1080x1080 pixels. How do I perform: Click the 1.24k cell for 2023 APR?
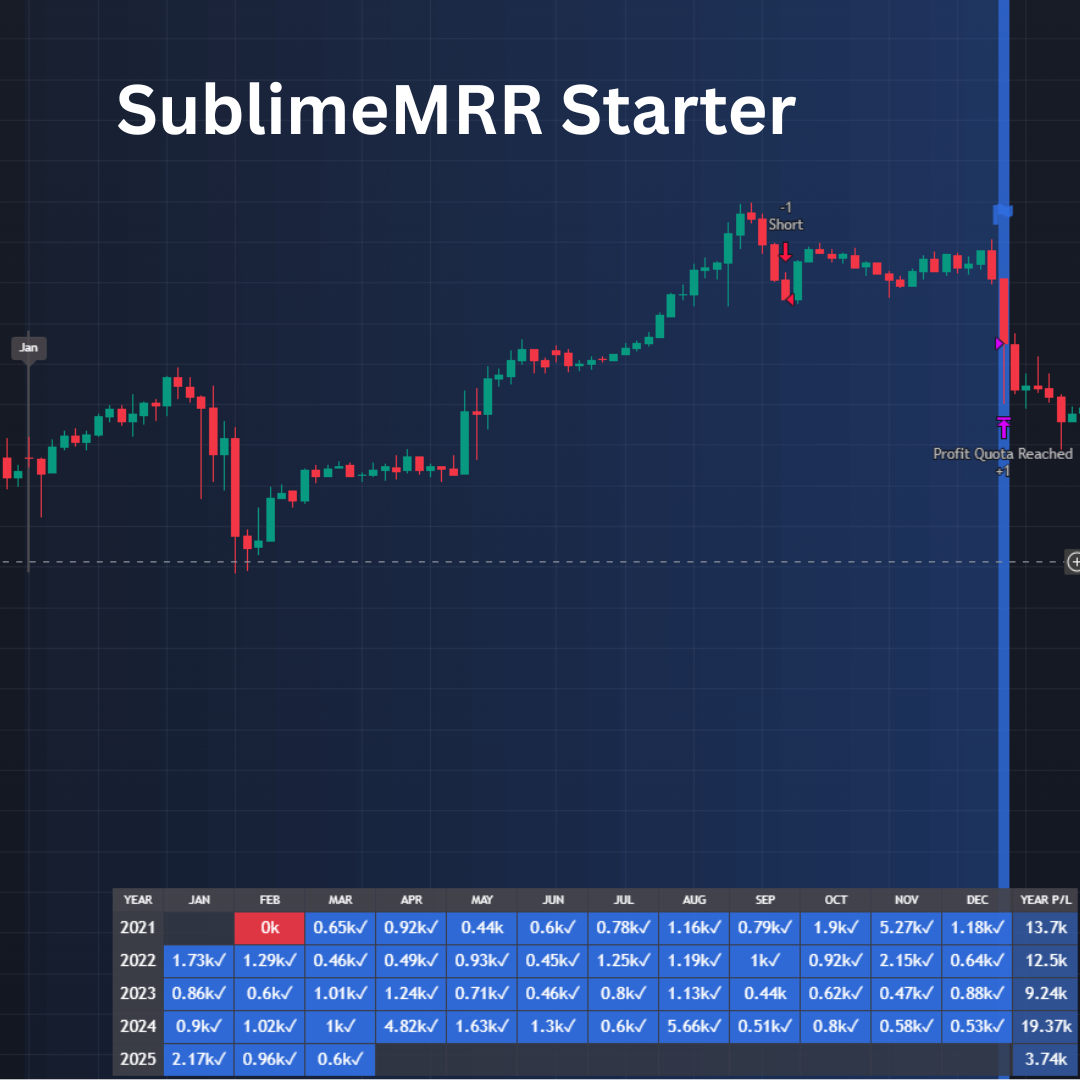point(411,993)
